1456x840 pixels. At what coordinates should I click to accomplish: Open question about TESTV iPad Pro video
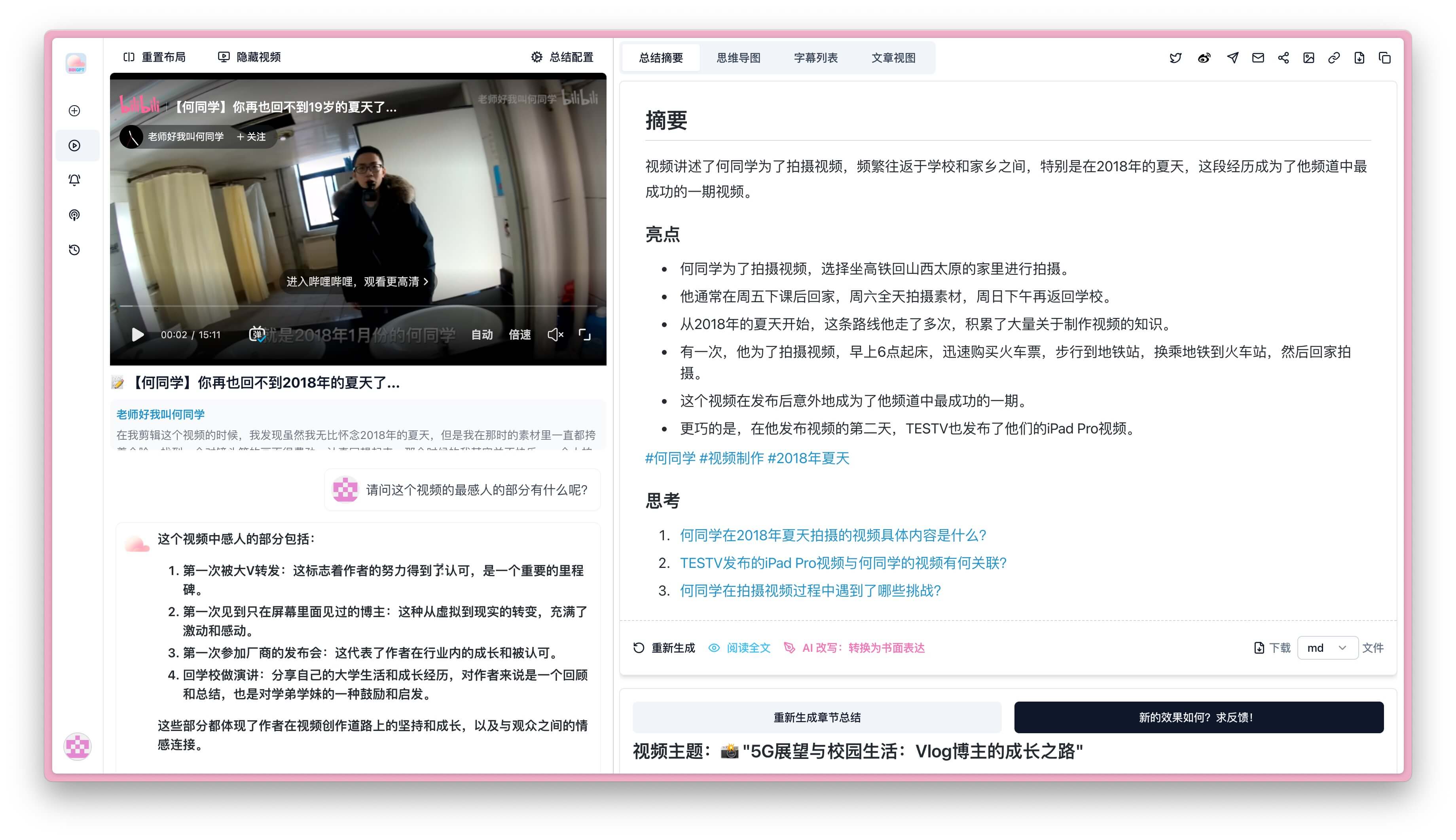[843, 563]
